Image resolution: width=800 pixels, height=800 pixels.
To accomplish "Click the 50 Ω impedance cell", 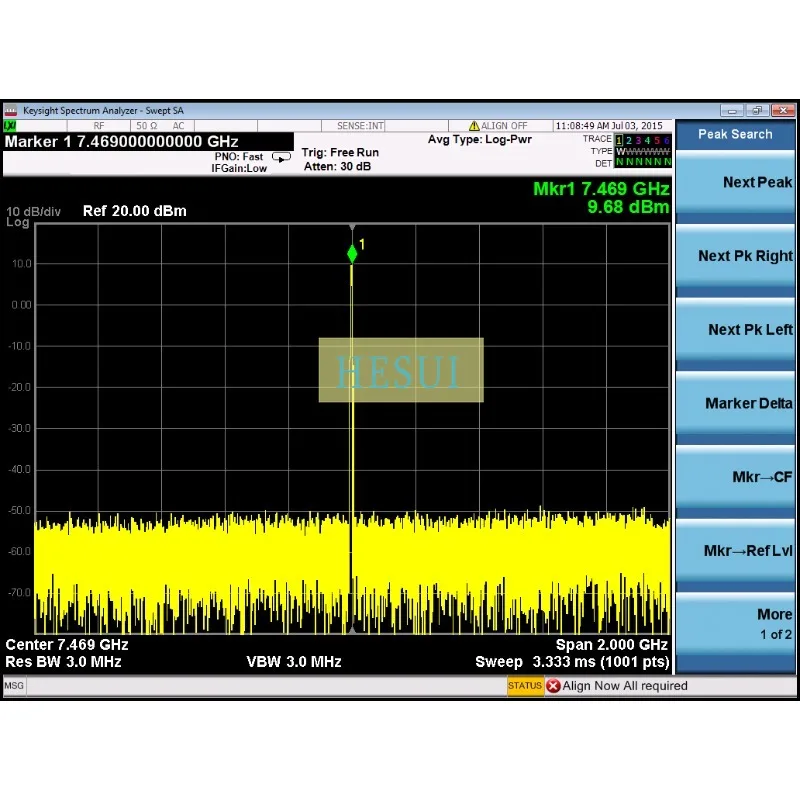I will tap(147, 126).
